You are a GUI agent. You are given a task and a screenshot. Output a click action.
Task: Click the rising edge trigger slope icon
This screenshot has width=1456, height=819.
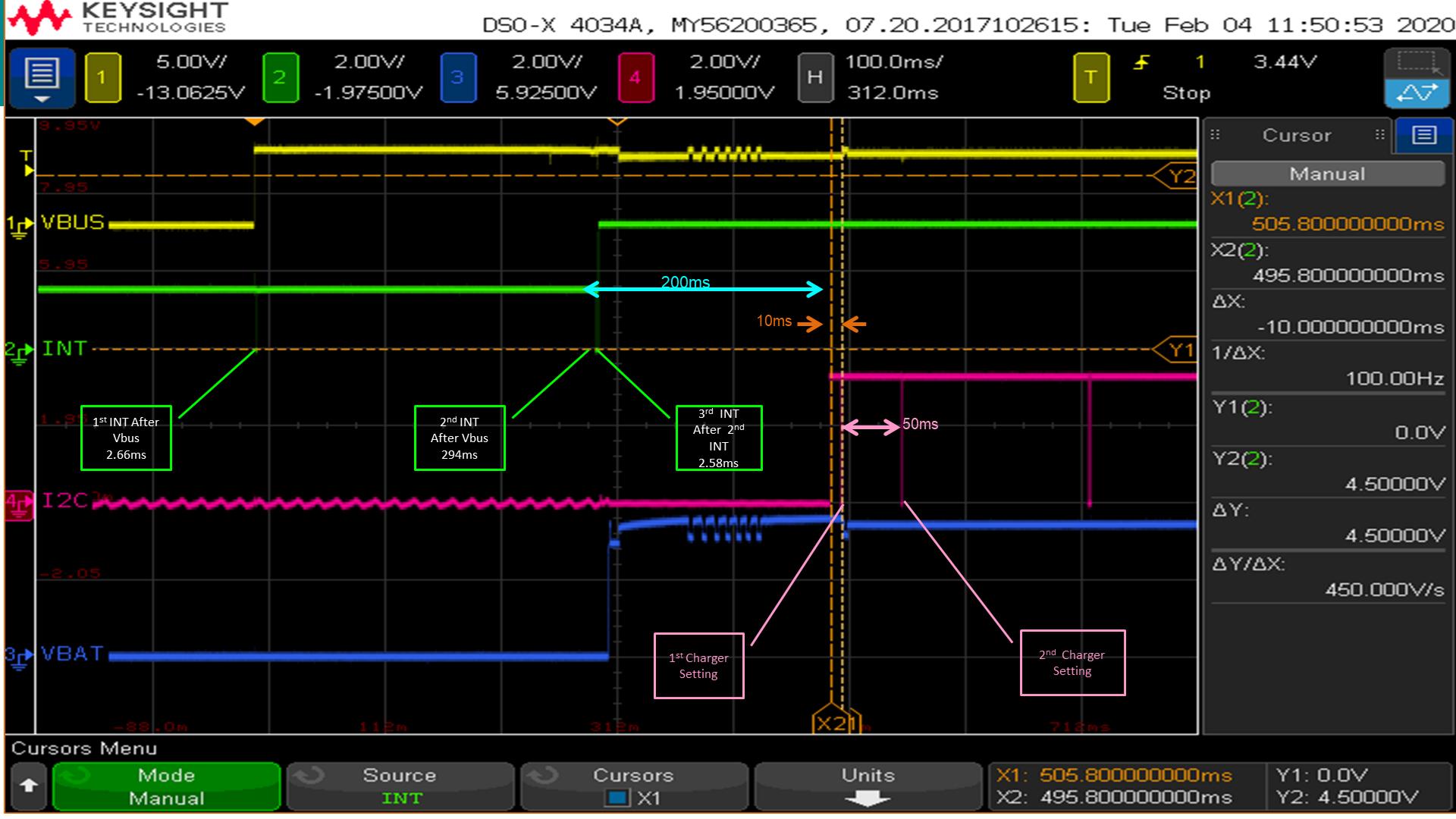(1141, 63)
